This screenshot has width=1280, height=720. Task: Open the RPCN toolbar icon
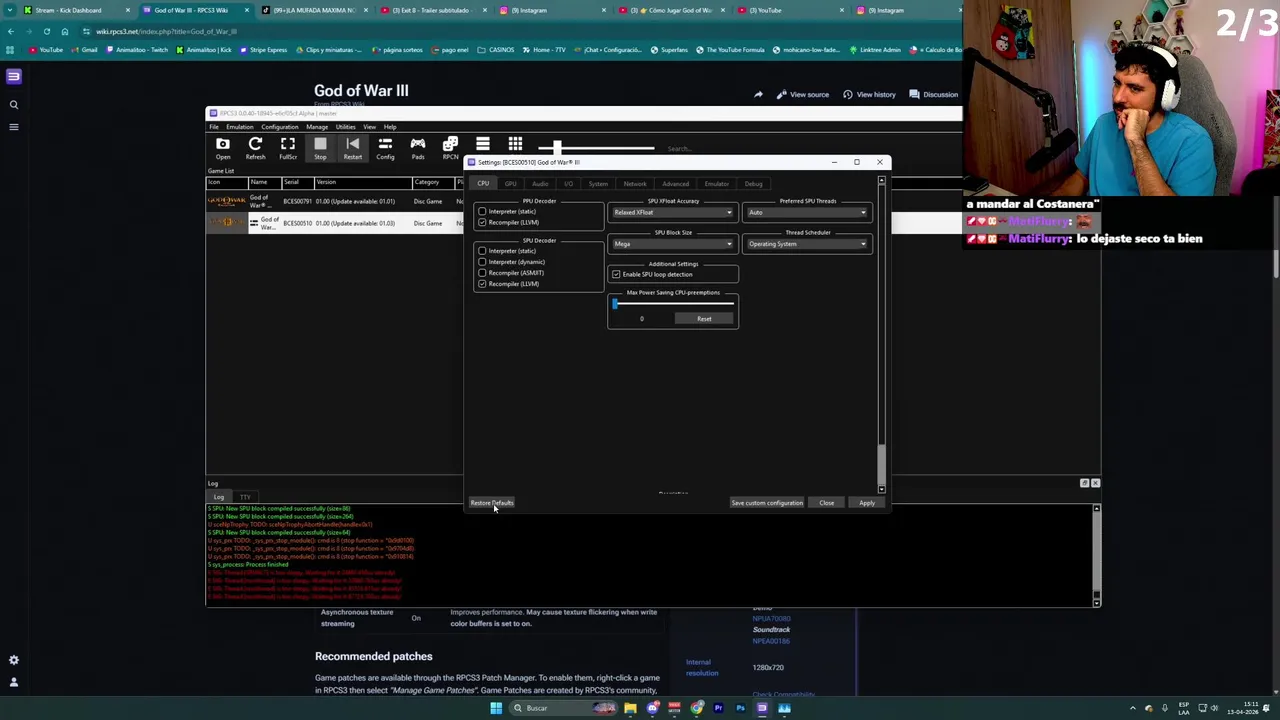coord(450,148)
